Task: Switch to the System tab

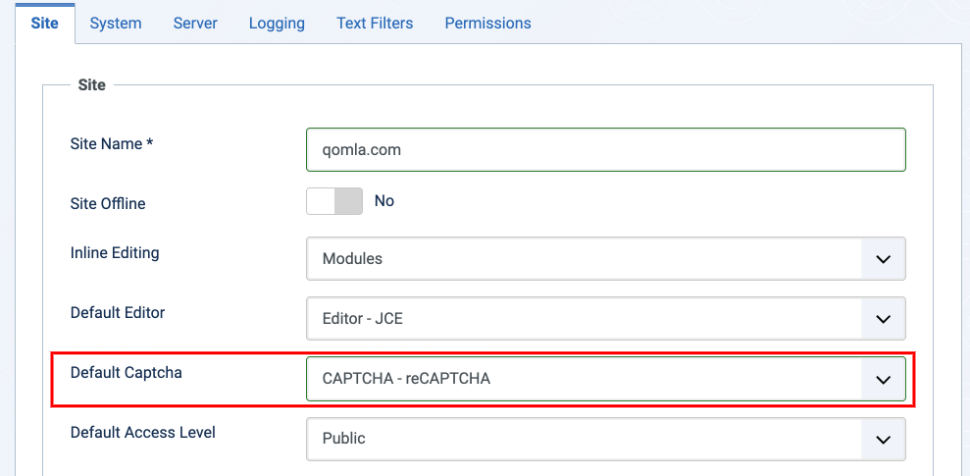Action: point(116,24)
